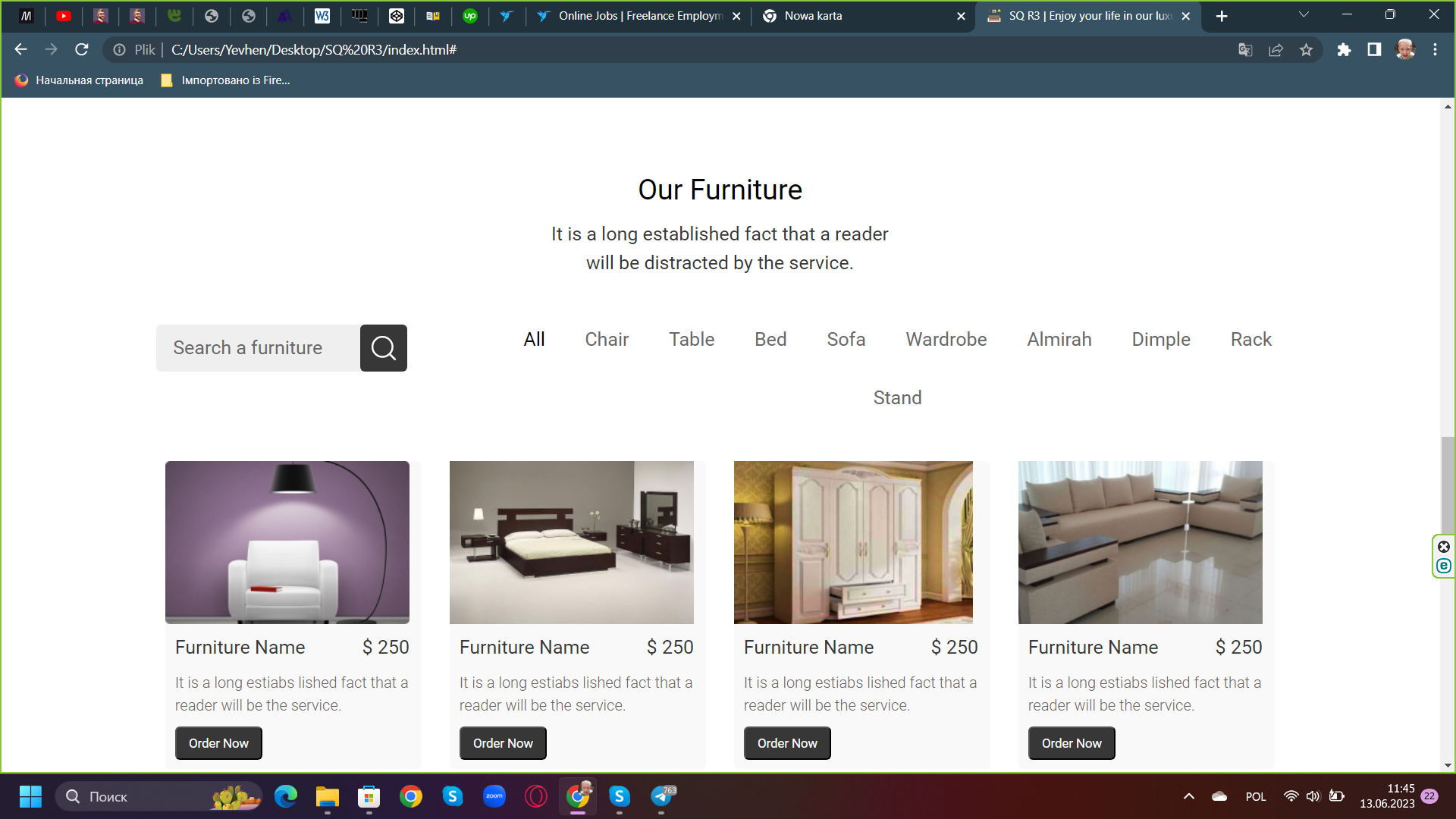Select the All category filter
The image size is (1456, 819).
[x=534, y=339]
